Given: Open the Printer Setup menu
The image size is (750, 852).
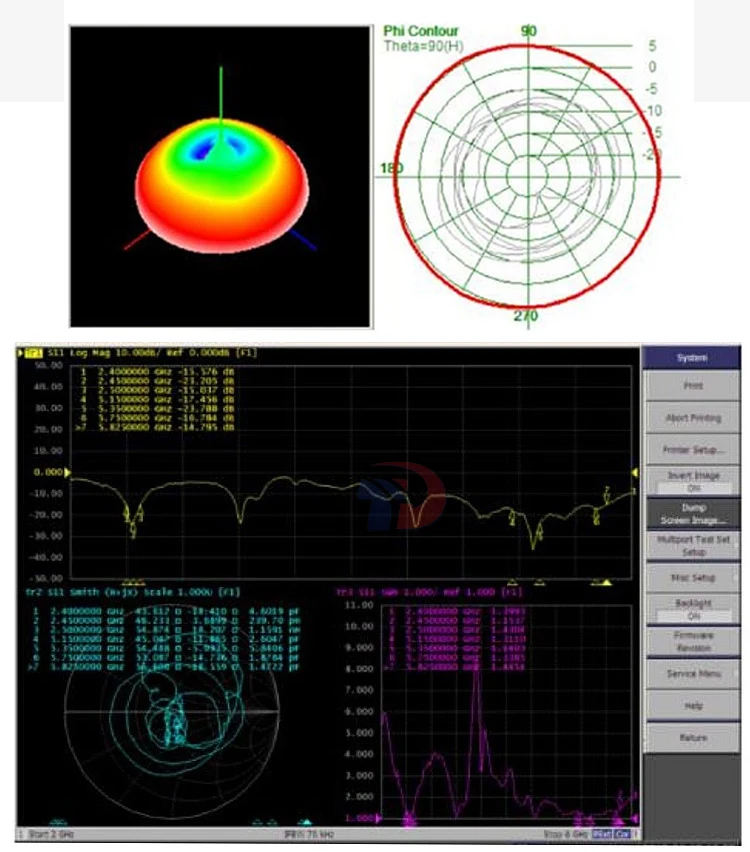Looking at the screenshot, I should (x=692, y=449).
